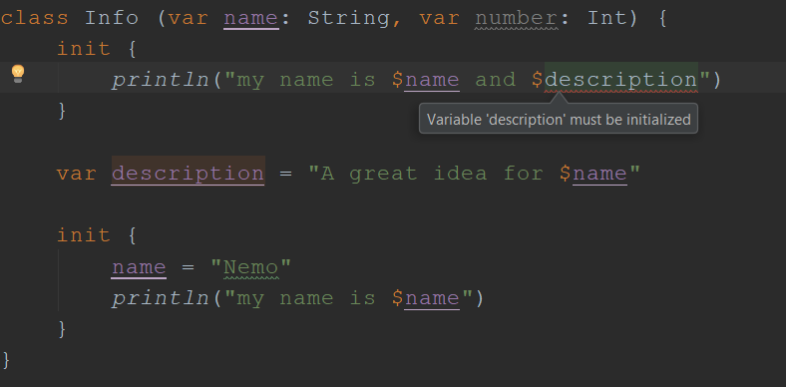The image size is (786, 387).
Task: Click the name variable being assigned Nemo
Action: click(139, 267)
